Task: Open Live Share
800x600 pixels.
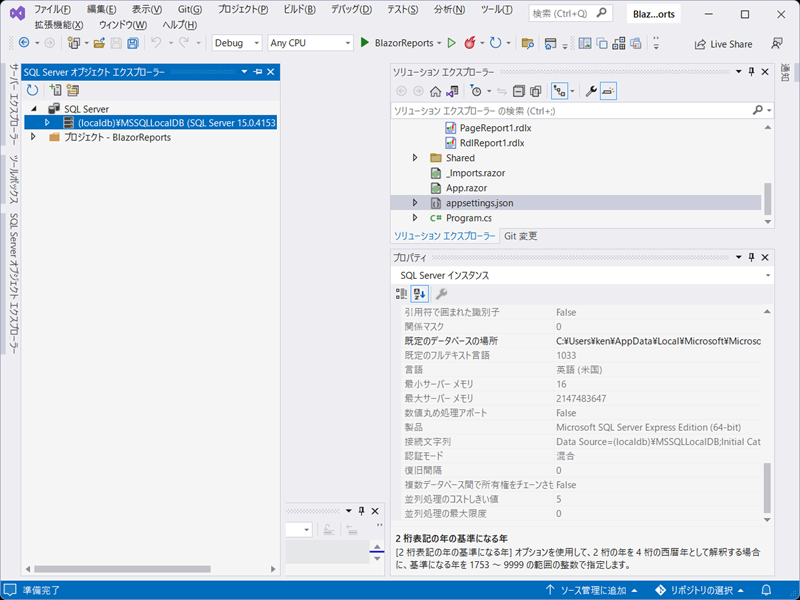Action: pos(723,44)
